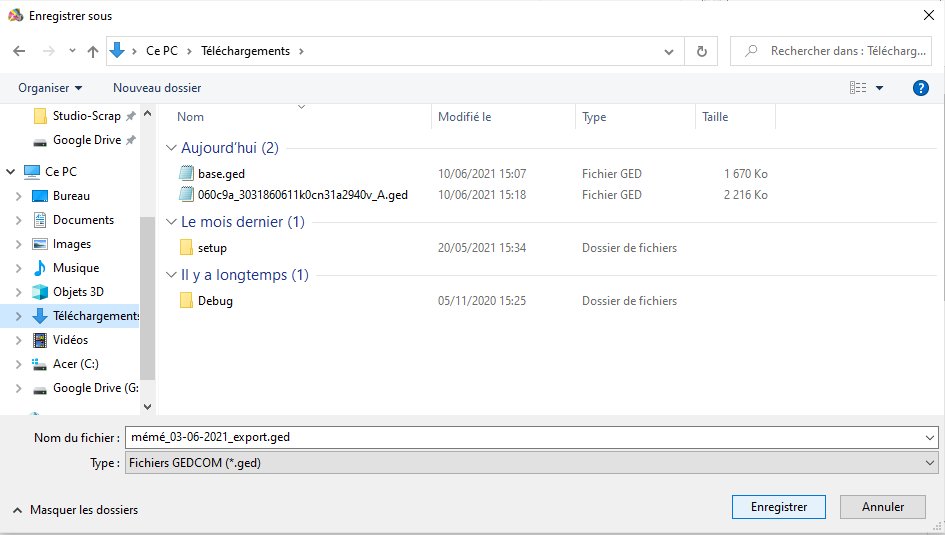Open the Type file format dropdown
Screen dimensions: 945x535
coord(931,463)
